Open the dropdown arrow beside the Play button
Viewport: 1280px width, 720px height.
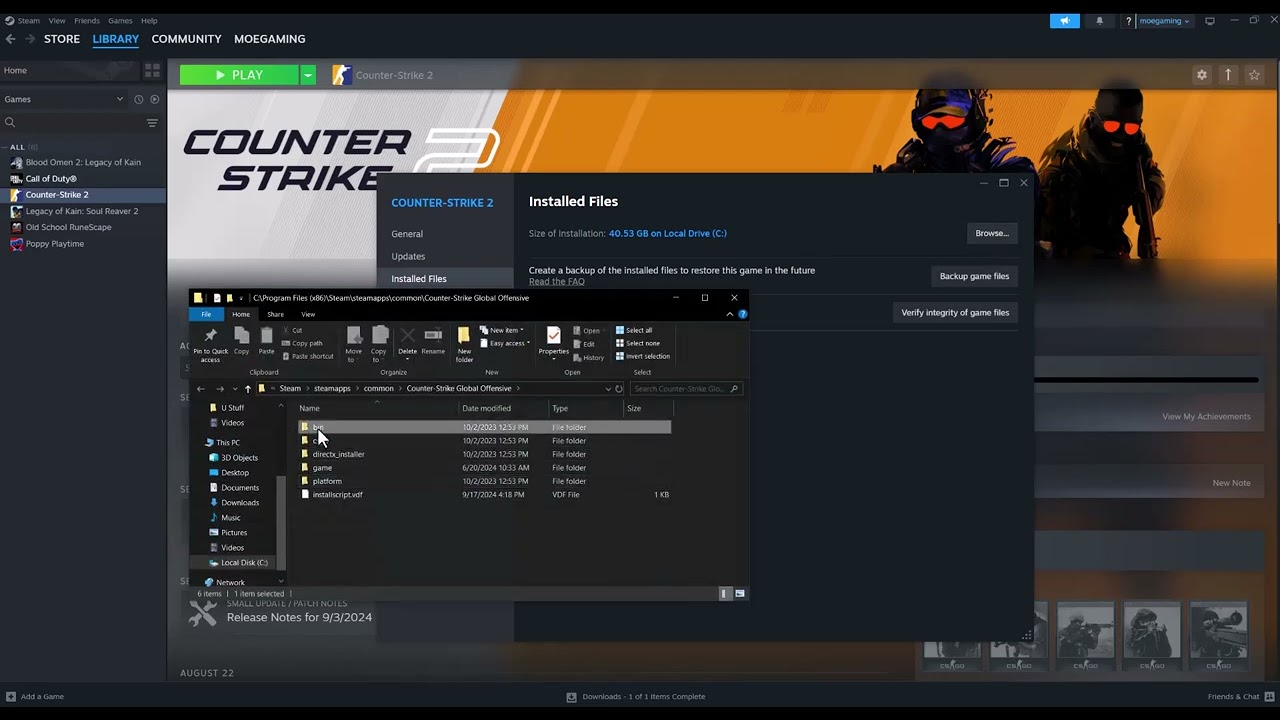point(308,75)
